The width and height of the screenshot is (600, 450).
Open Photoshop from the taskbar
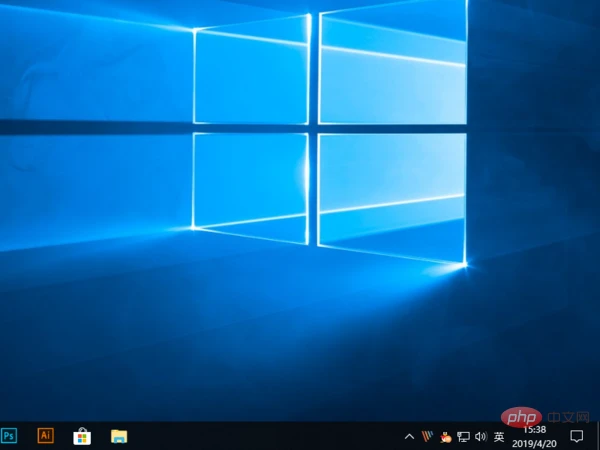tap(8, 436)
